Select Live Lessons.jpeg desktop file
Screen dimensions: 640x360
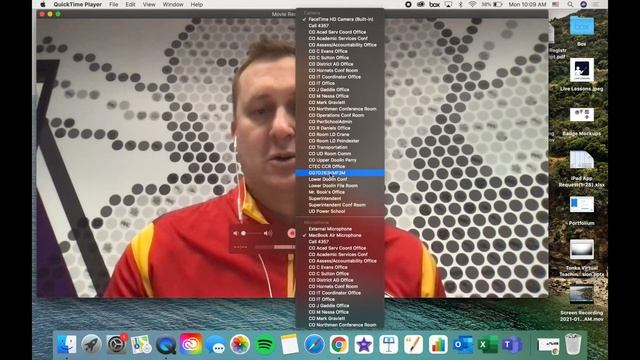pos(582,70)
